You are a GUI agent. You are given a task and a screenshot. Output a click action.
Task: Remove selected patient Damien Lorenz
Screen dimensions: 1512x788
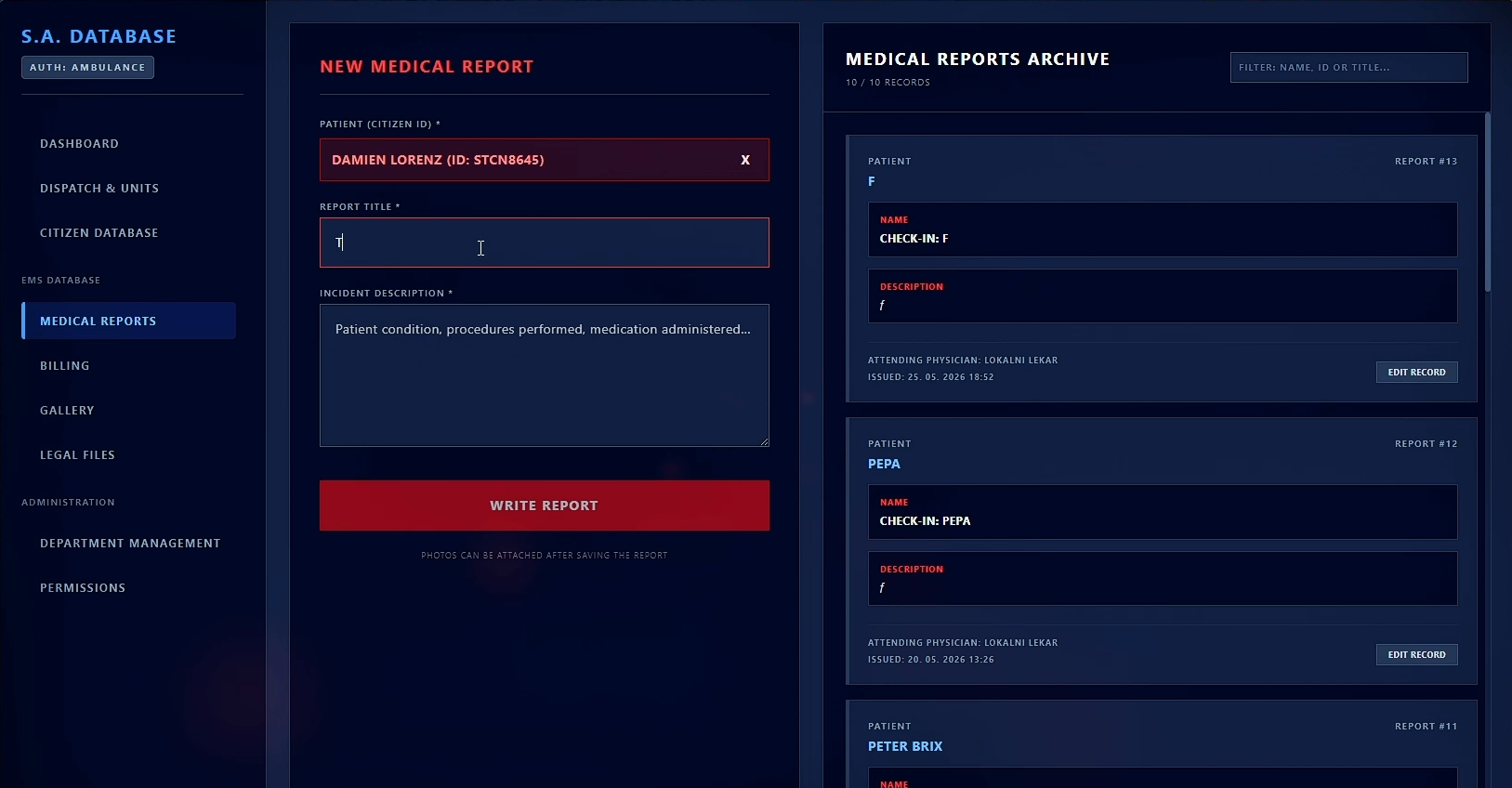pyautogui.click(x=745, y=160)
